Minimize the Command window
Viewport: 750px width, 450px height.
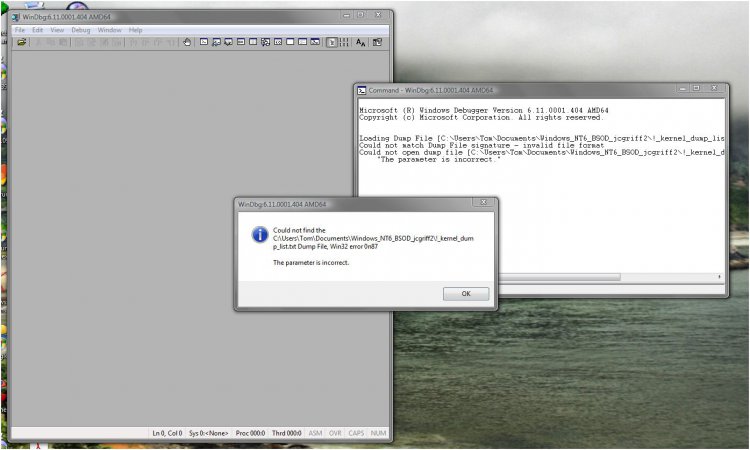pyautogui.click(x=683, y=88)
